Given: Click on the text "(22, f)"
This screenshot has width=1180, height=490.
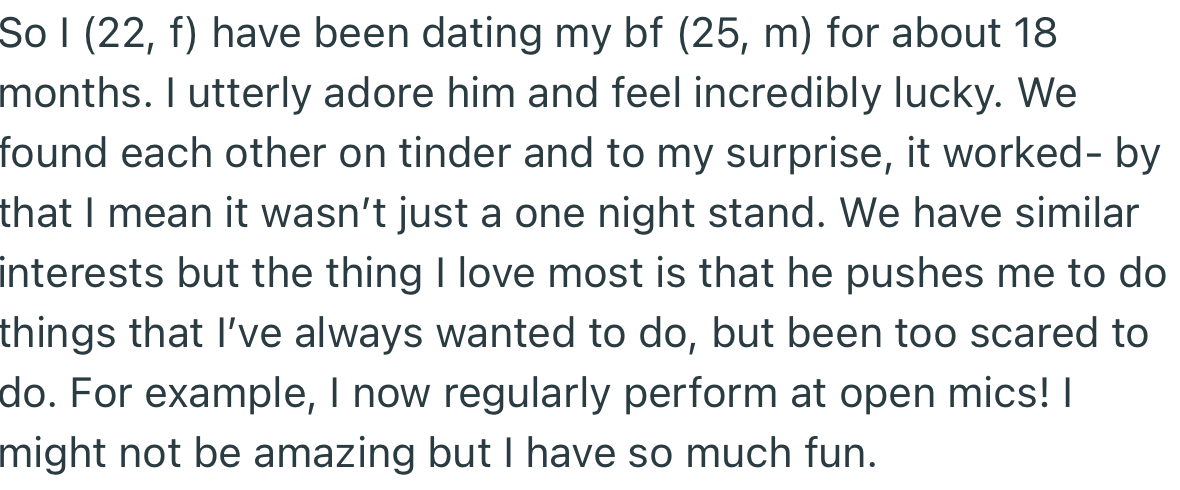Looking at the screenshot, I should click(142, 36).
